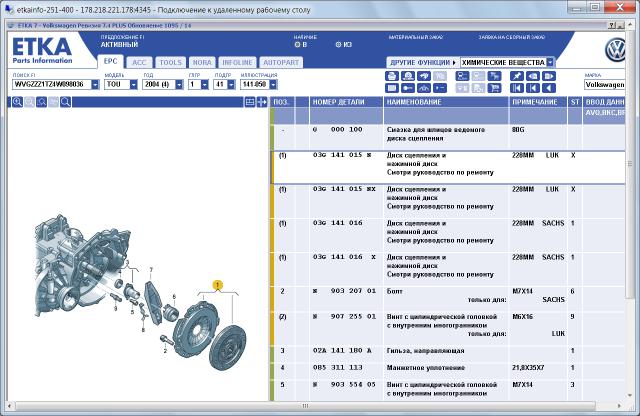This screenshot has width=640, height=416.
Task: Click the ПРИМЕЧАНИЕ column header
Action: [x=538, y=102]
